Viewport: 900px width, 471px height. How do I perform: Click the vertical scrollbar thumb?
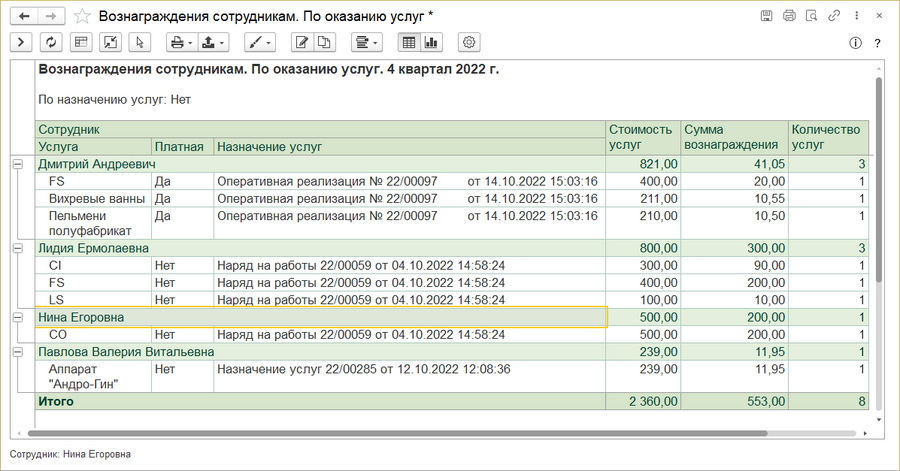point(878,180)
